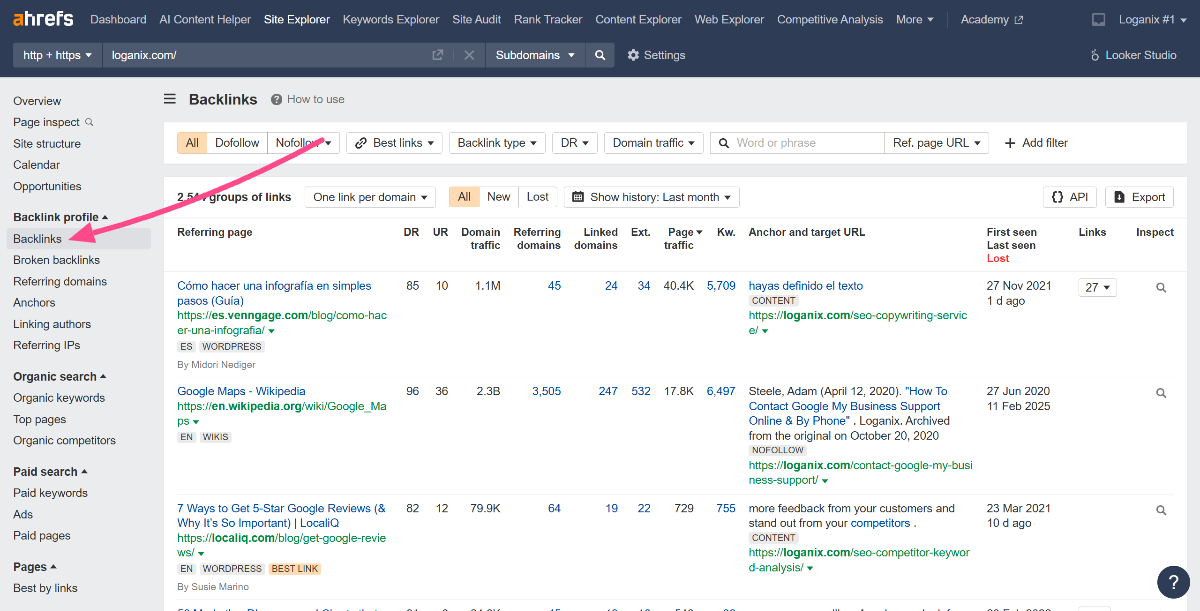
Task: Open Anchors report in sidebar
Action: tap(34, 303)
